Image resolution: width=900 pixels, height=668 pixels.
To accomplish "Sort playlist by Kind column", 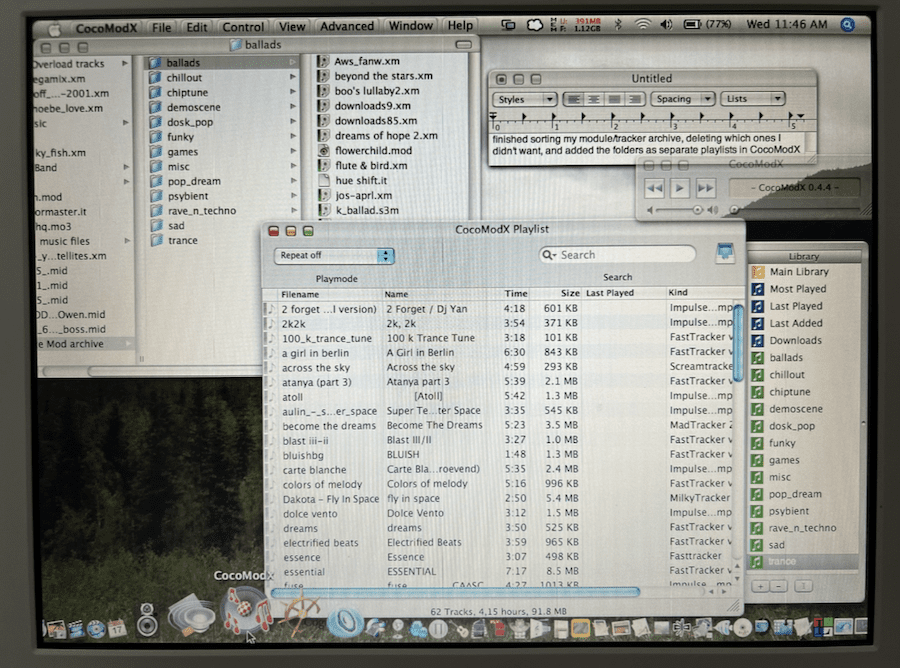I will tap(677, 292).
